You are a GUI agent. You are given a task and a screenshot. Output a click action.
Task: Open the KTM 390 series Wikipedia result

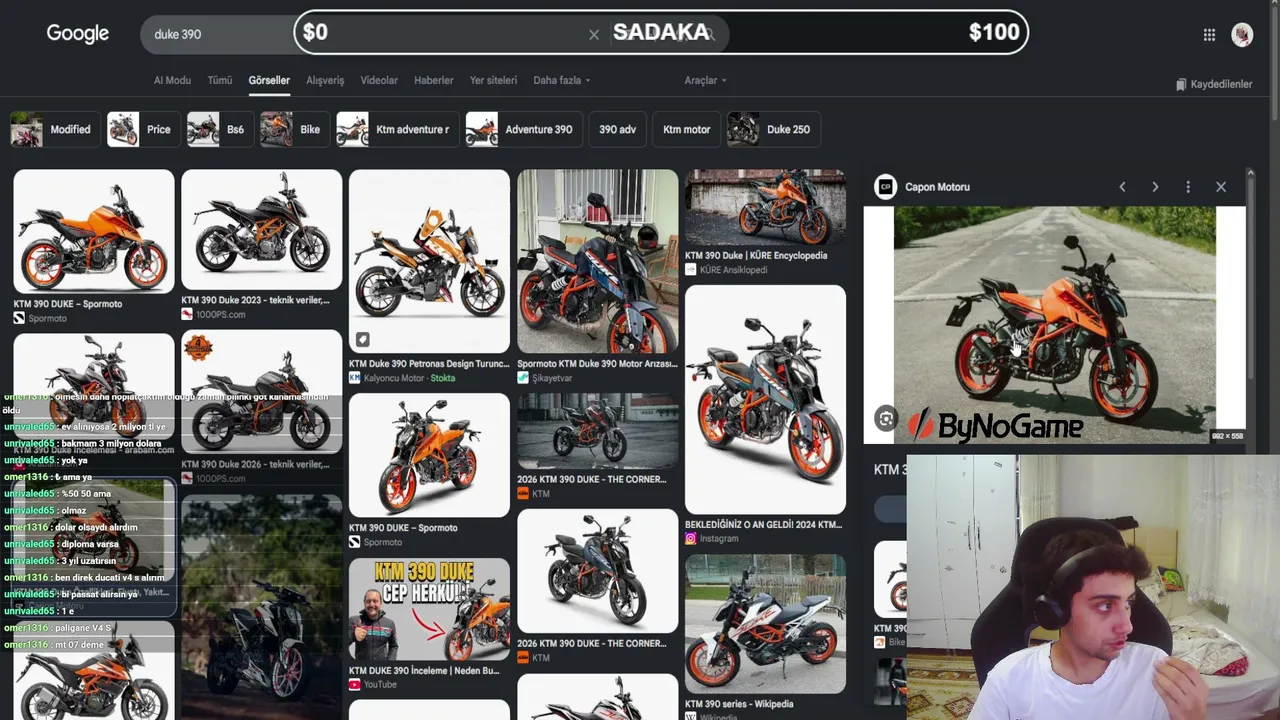(739, 704)
